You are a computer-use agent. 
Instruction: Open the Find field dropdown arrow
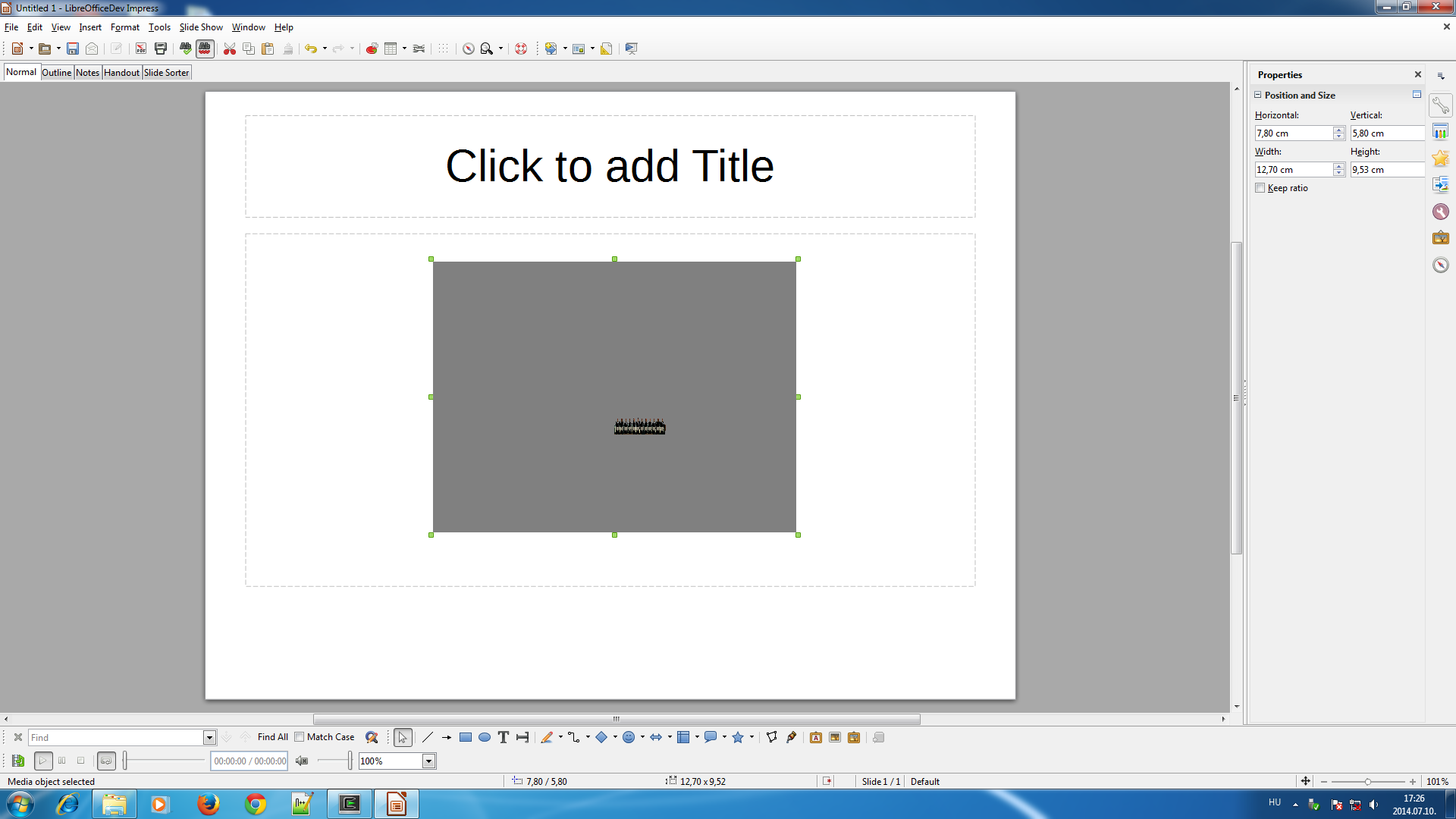pyautogui.click(x=209, y=737)
